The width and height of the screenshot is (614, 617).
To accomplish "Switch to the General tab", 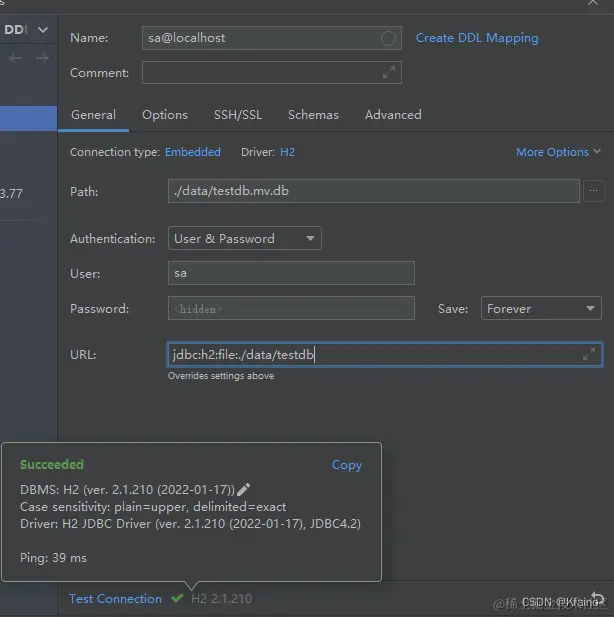I will [93, 115].
